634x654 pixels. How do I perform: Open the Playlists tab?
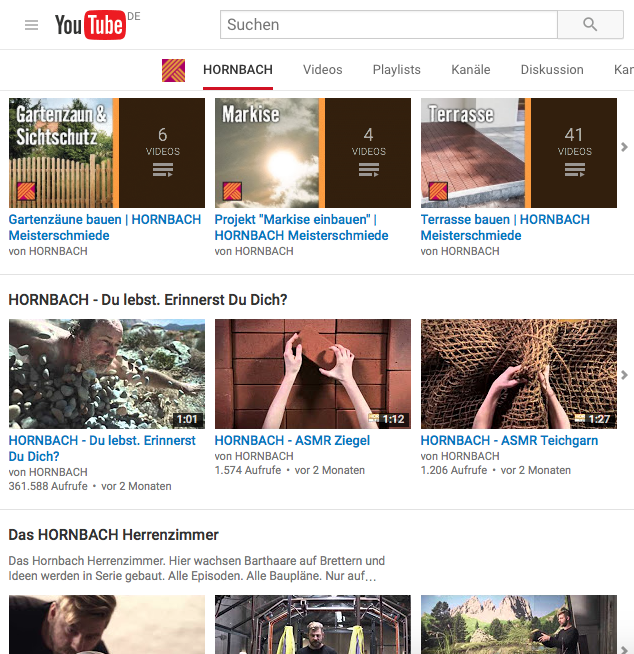396,70
